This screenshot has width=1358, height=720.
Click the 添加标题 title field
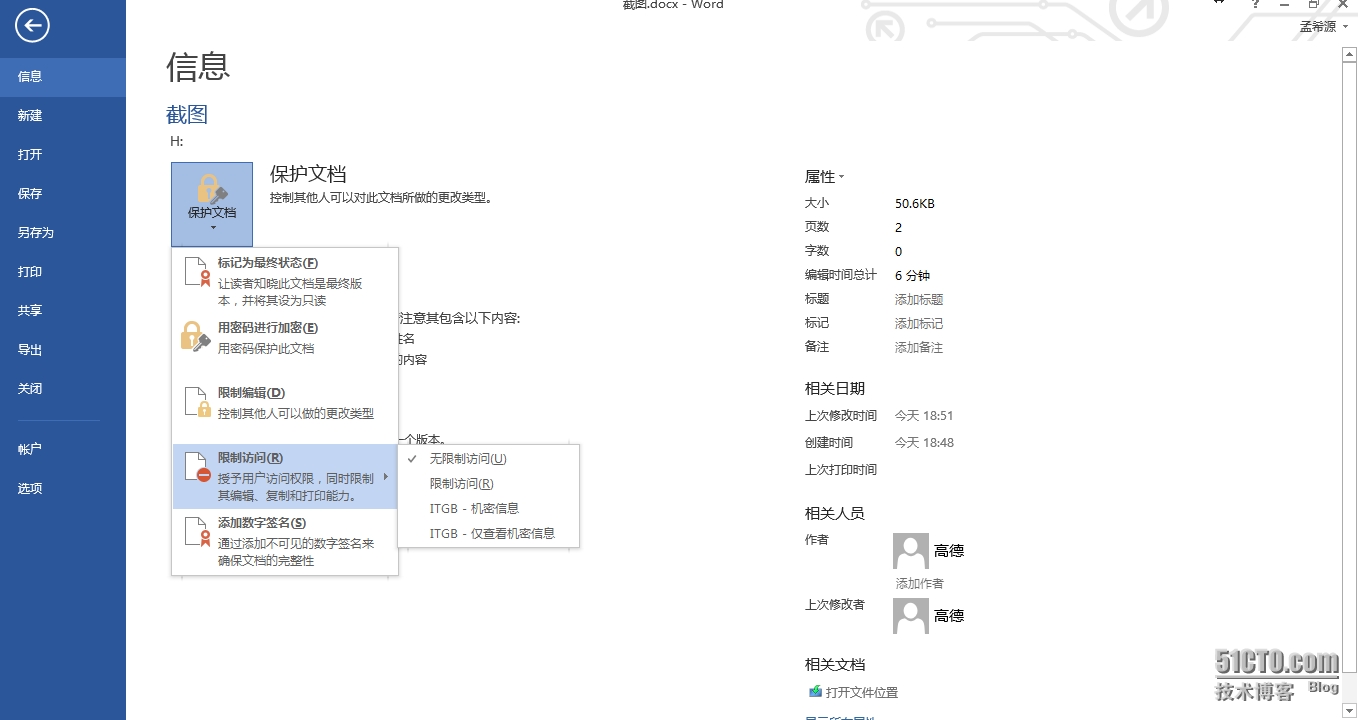[x=918, y=300]
